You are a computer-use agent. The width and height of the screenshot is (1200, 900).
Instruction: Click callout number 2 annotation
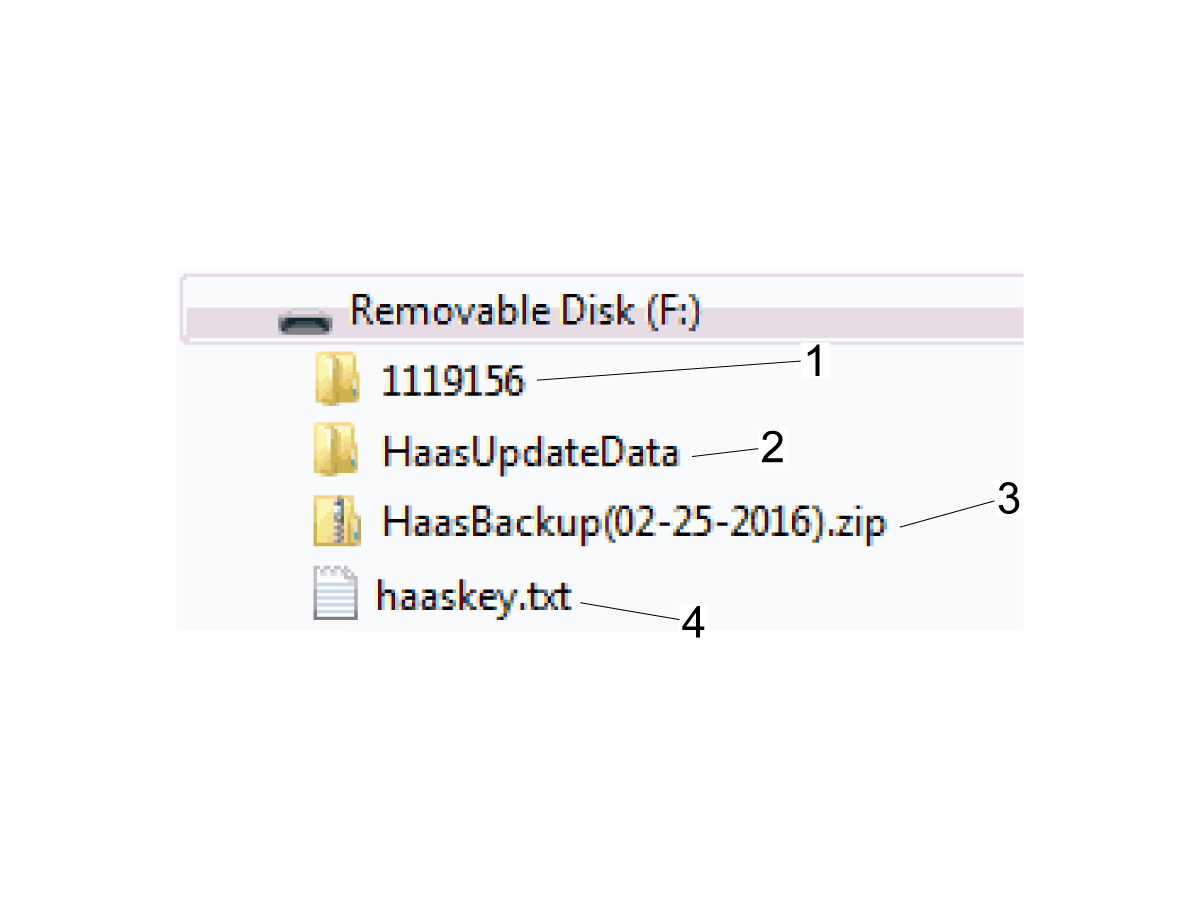(x=771, y=447)
